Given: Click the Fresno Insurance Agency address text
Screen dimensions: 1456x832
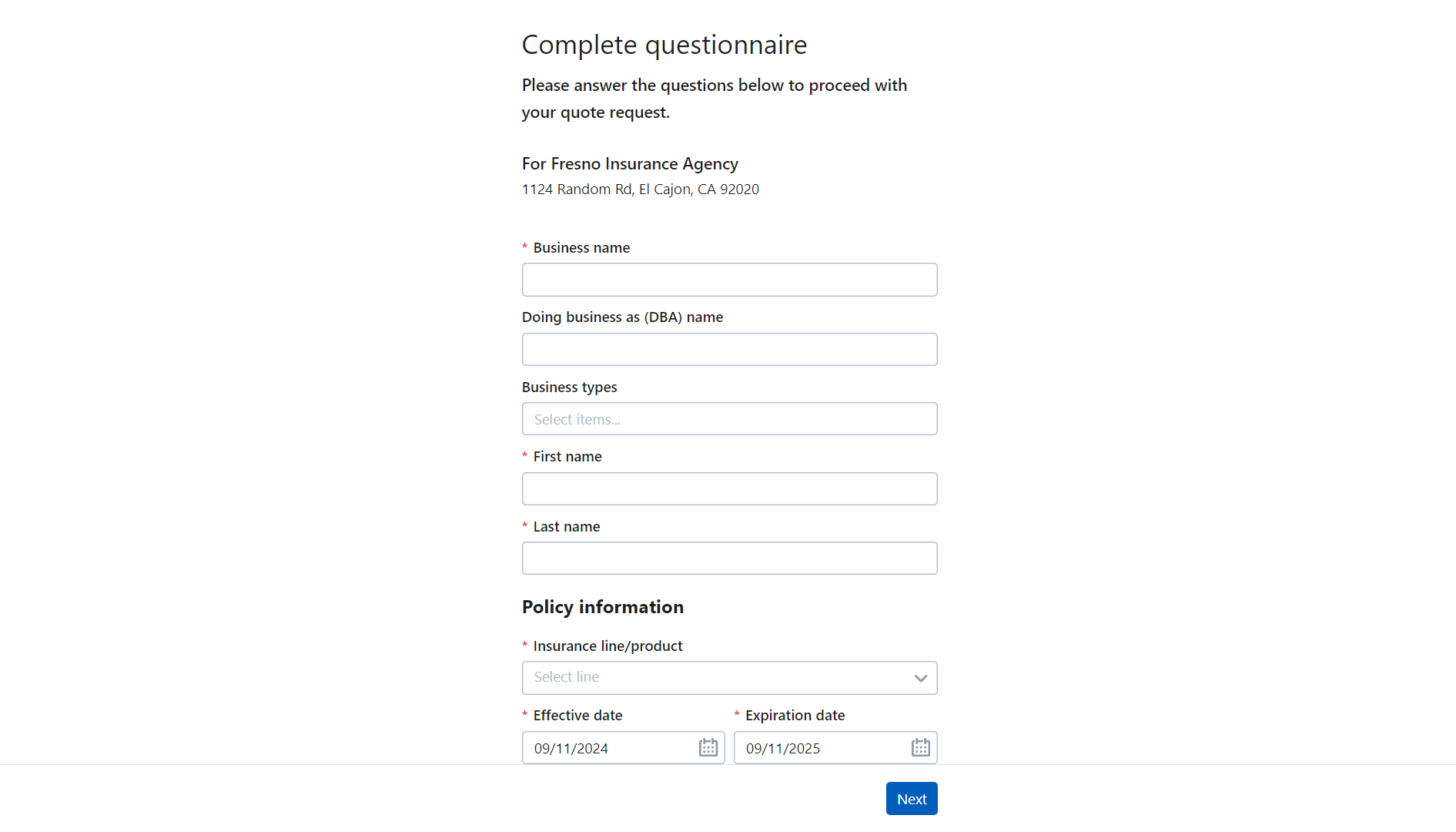Looking at the screenshot, I should pyautogui.click(x=640, y=189).
